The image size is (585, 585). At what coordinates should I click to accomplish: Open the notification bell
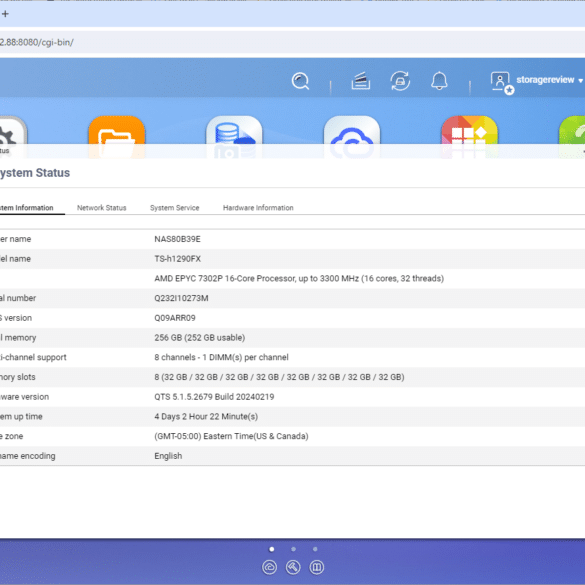(x=439, y=81)
